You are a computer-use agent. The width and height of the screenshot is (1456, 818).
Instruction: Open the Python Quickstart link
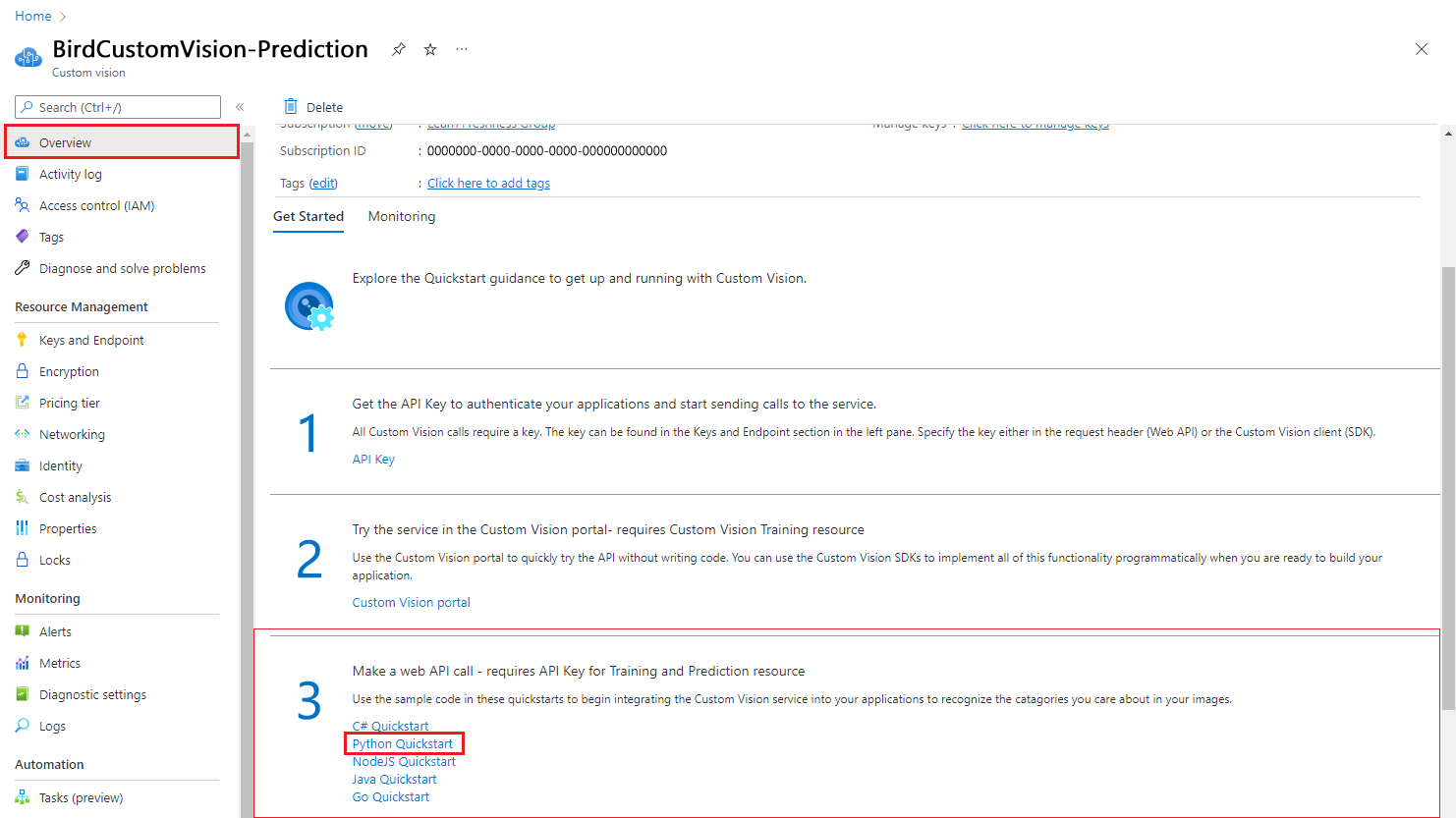coord(403,743)
